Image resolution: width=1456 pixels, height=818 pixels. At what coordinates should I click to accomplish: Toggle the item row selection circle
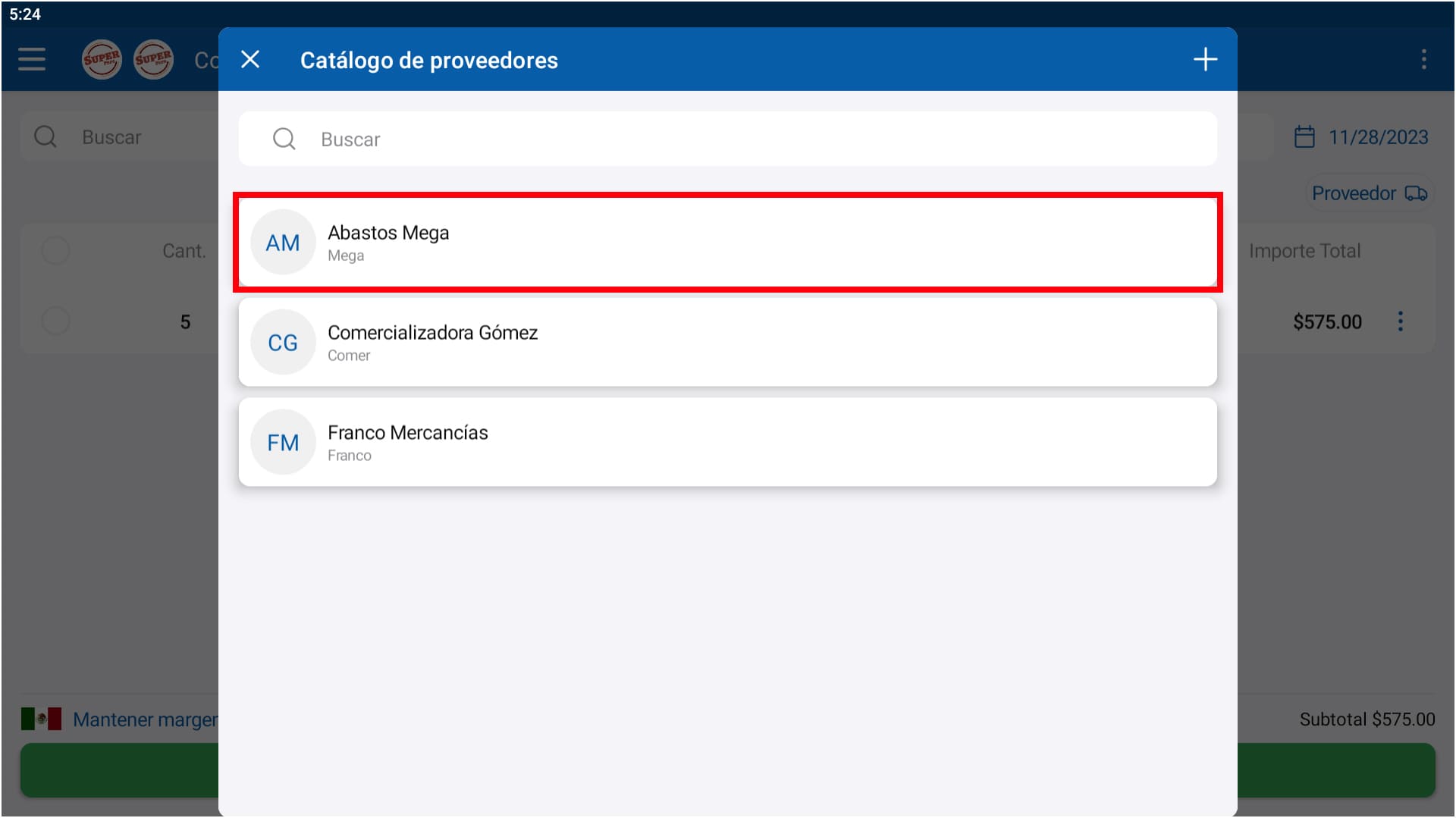tap(55, 321)
